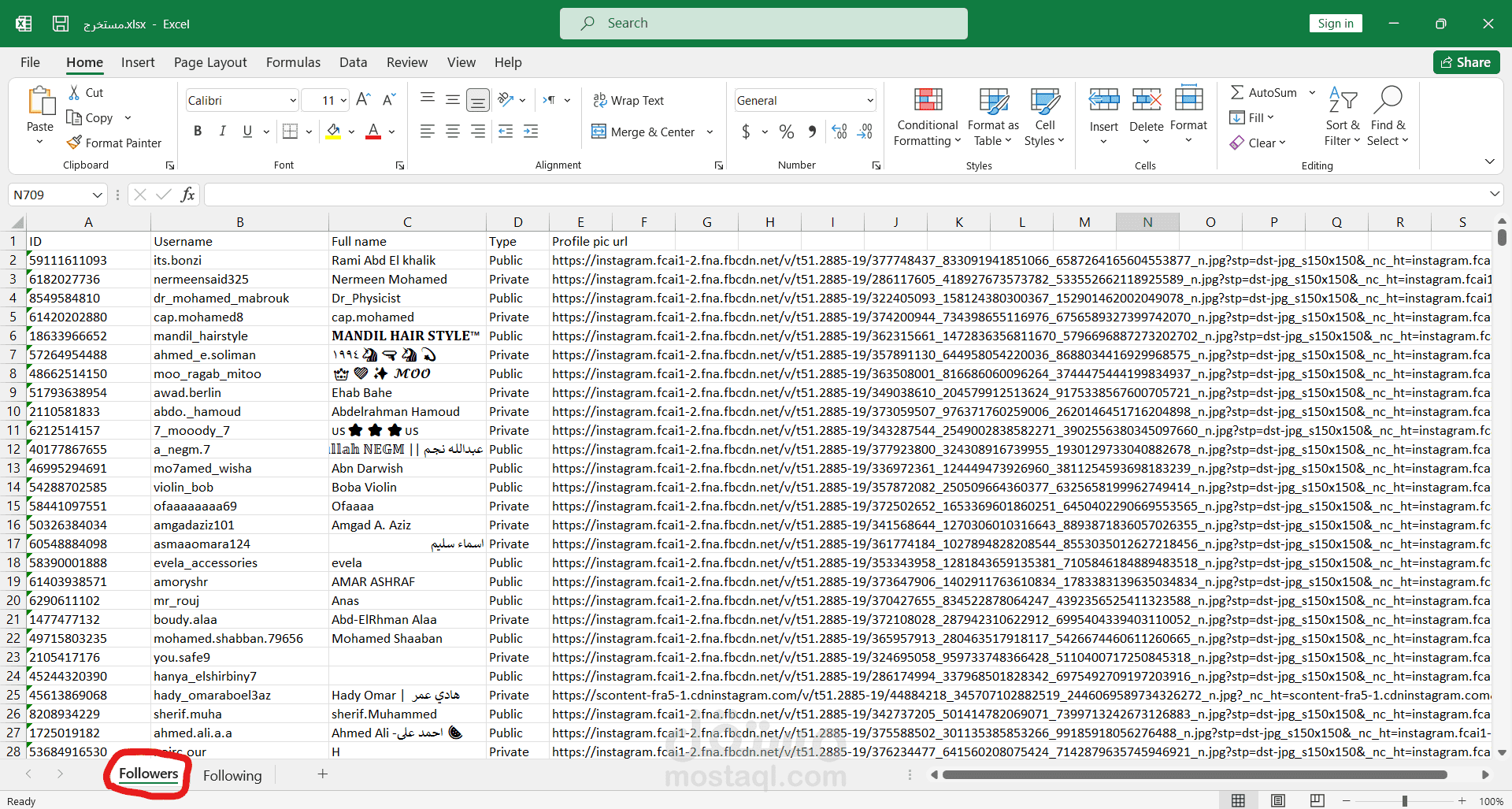Add a new sheet with plus button

pos(323,774)
